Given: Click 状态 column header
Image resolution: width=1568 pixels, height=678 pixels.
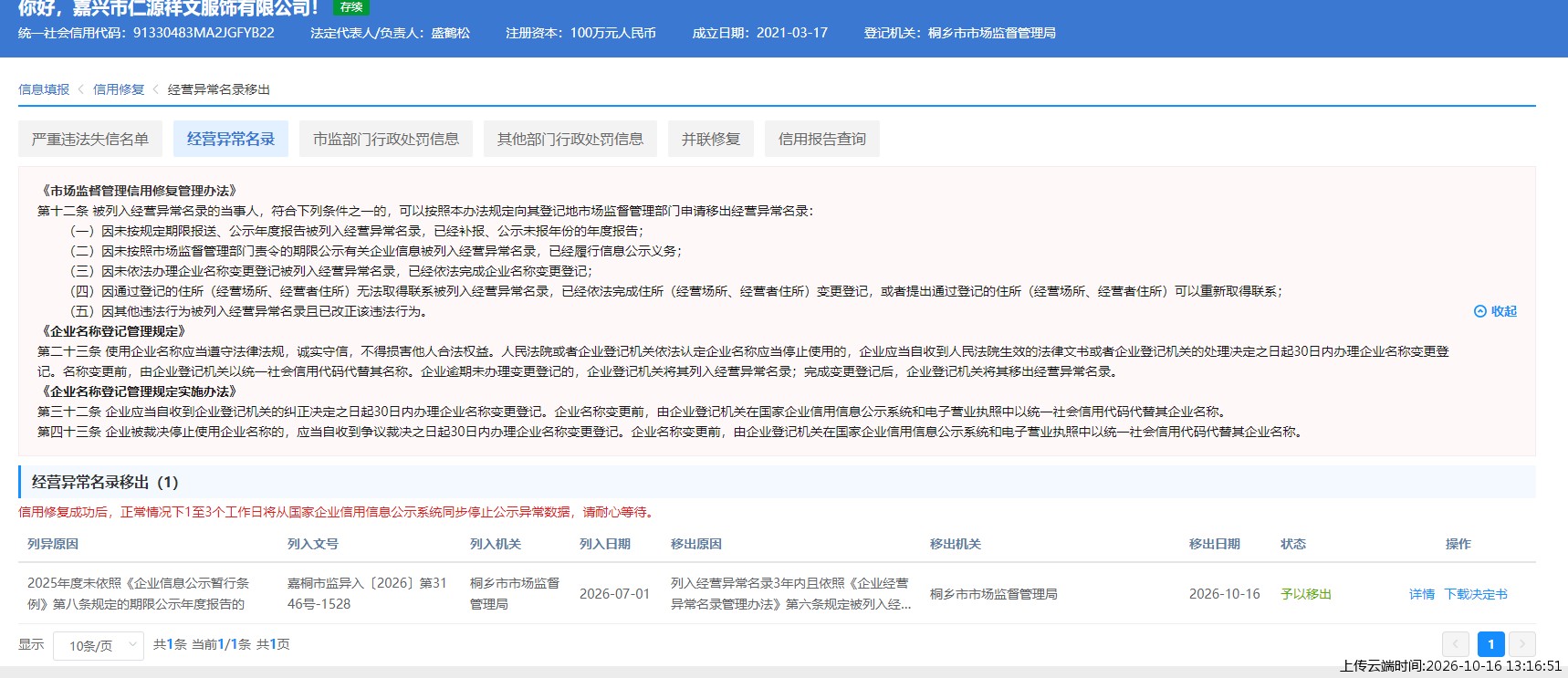Looking at the screenshot, I should tap(1293, 544).
